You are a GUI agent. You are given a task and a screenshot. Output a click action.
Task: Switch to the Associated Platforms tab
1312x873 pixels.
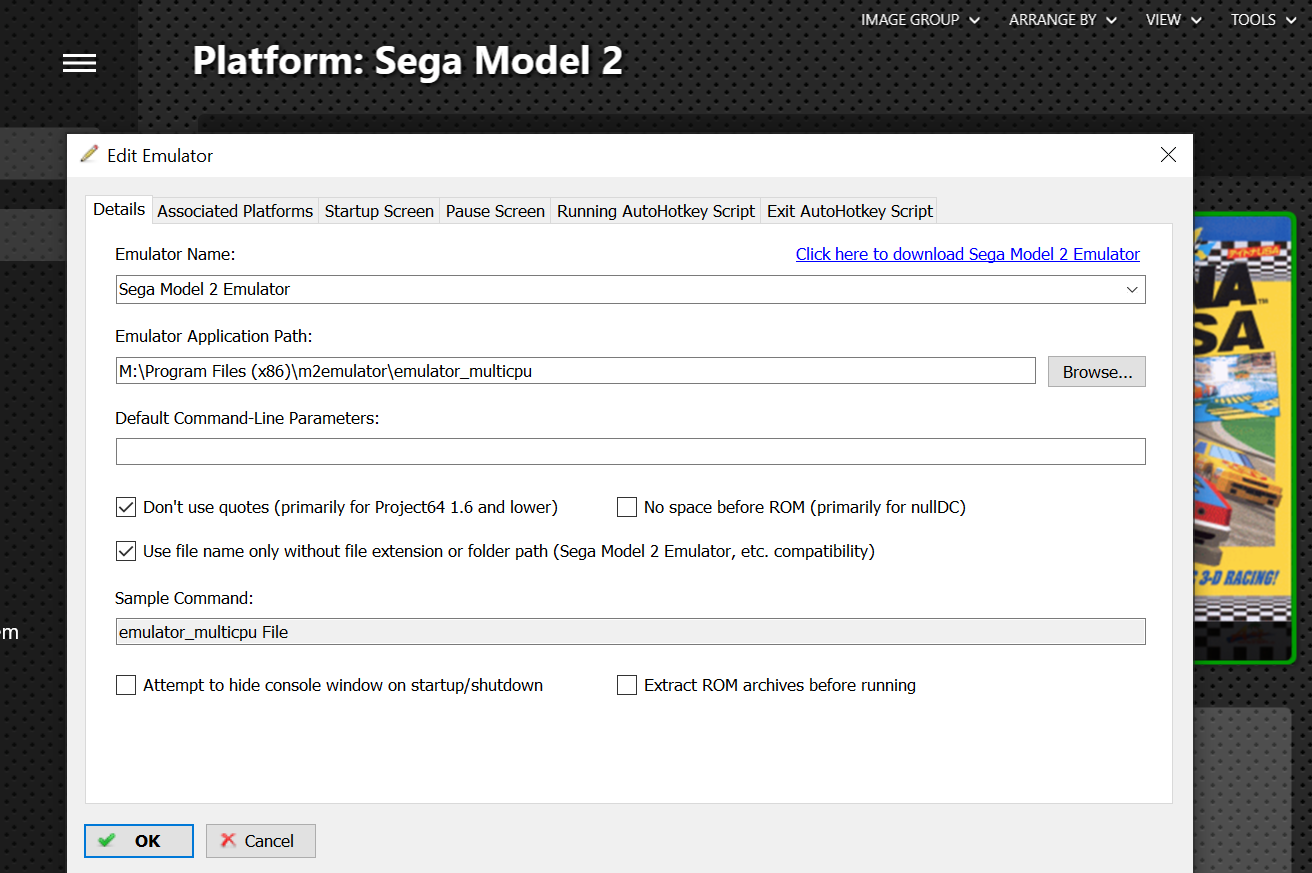235,211
